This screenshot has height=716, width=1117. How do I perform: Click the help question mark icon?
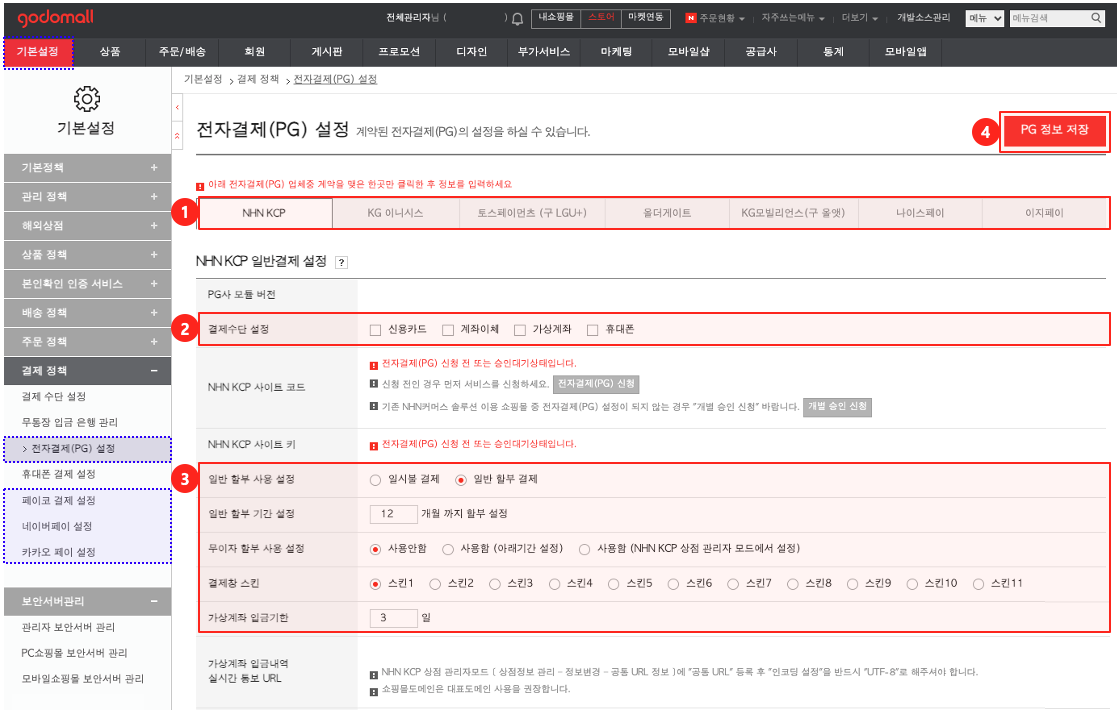pos(341,263)
